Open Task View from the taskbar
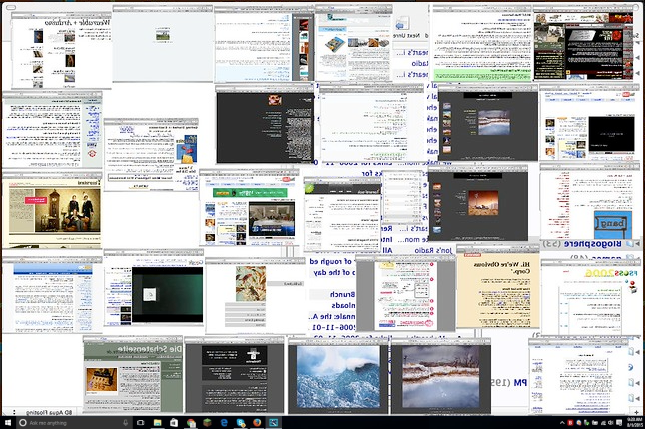The width and height of the screenshot is (645, 429). 140,422
